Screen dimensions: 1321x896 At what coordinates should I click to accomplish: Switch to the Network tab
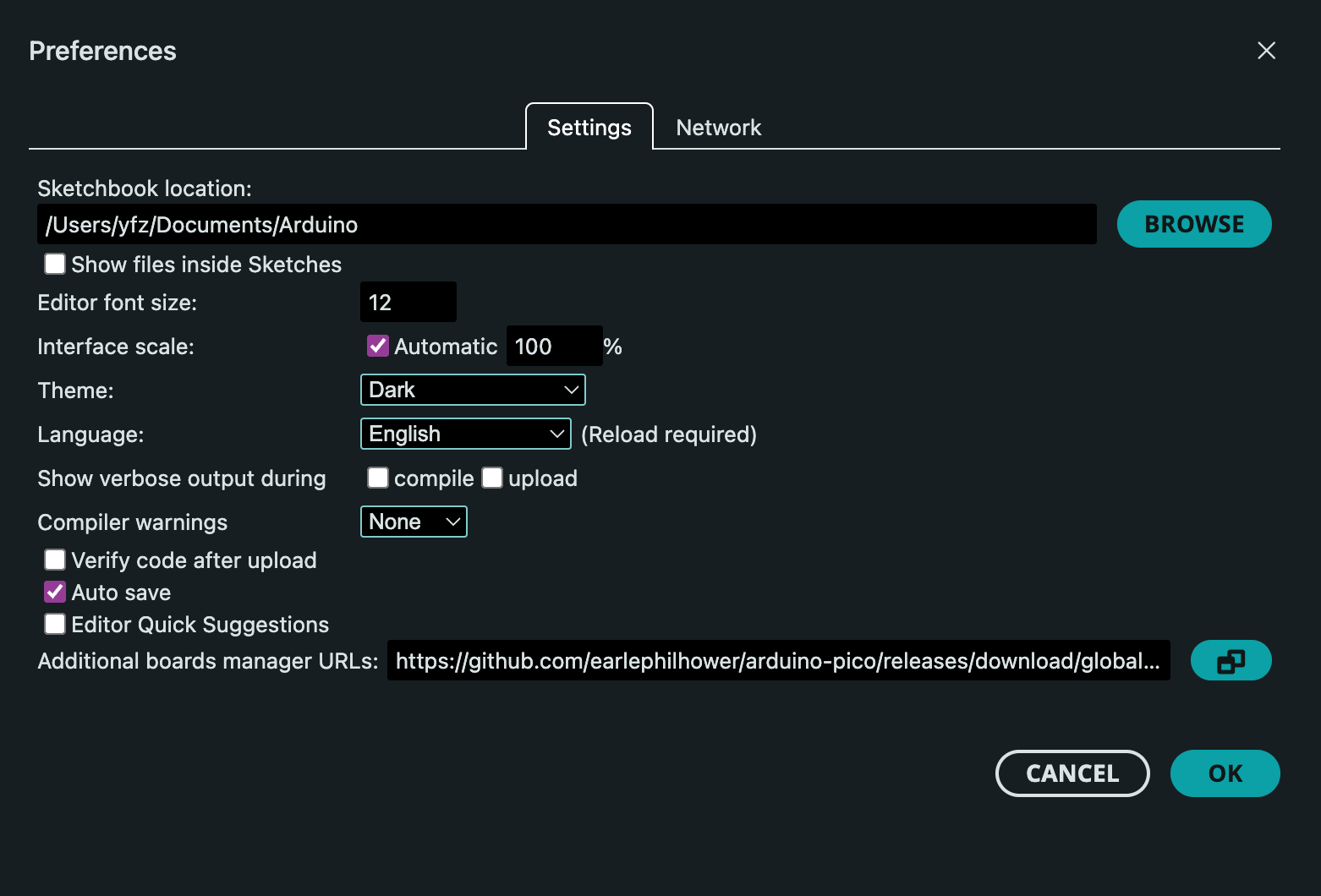click(718, 128)
